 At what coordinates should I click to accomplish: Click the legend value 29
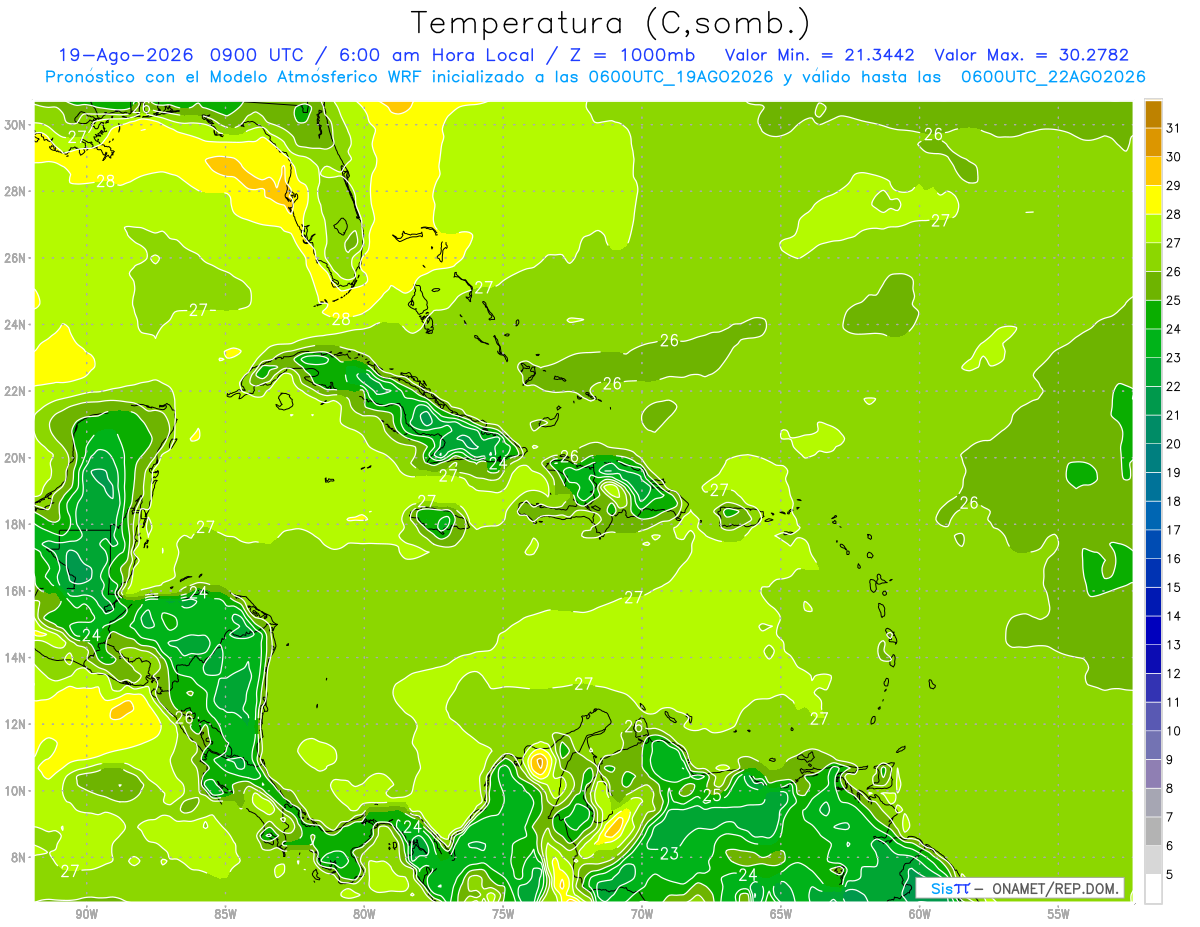1174,186
